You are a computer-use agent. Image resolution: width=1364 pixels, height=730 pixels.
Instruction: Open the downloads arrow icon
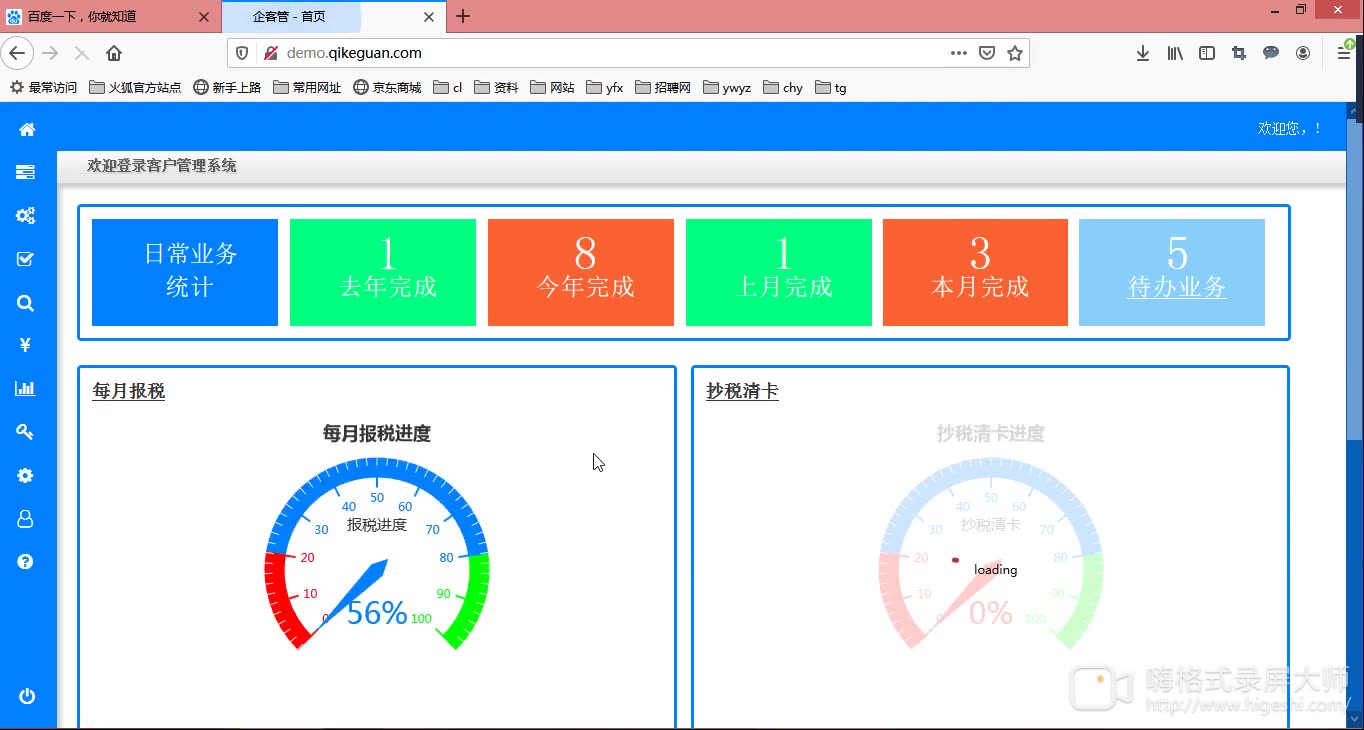(1143, 53)
